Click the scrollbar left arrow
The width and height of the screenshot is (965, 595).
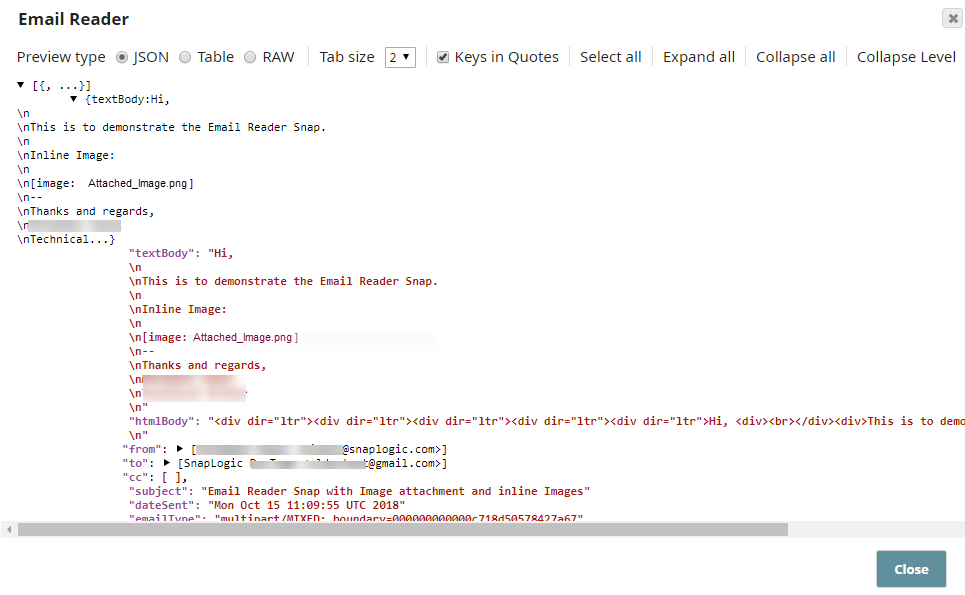pyautogui.click(x=8, y=529)
